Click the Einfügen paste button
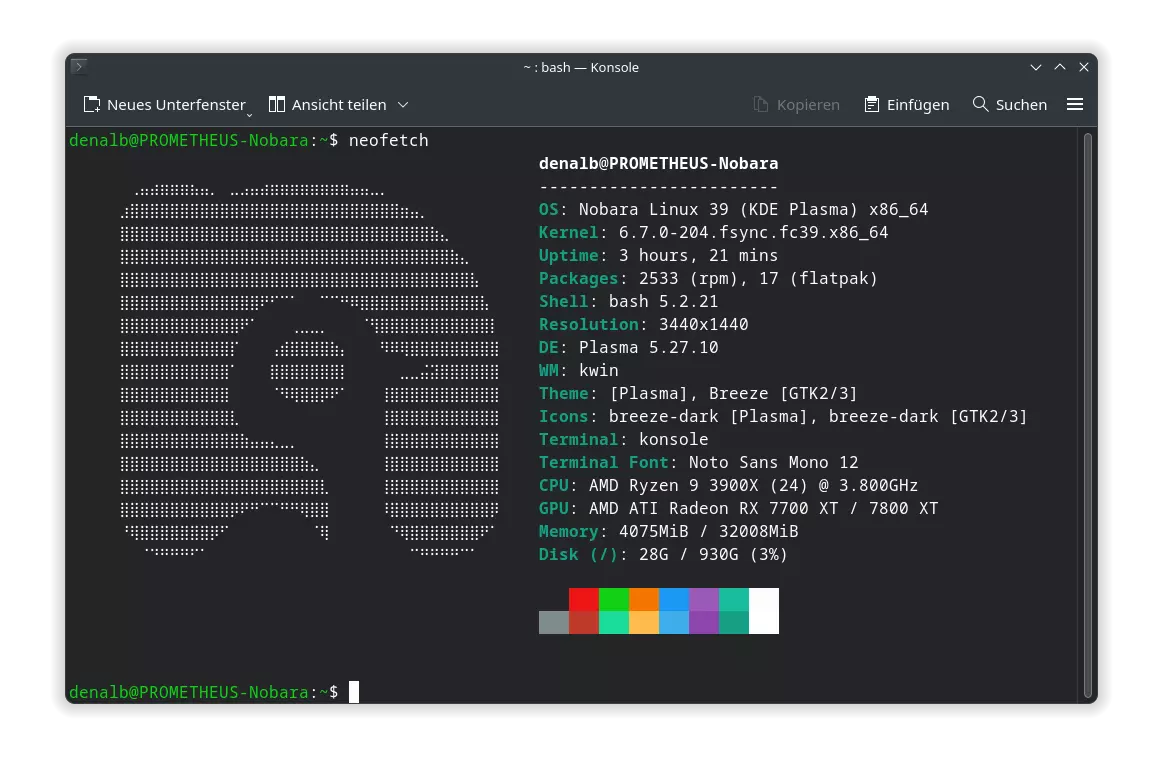The image size is (1163, 781). click(x=906, y=105)
